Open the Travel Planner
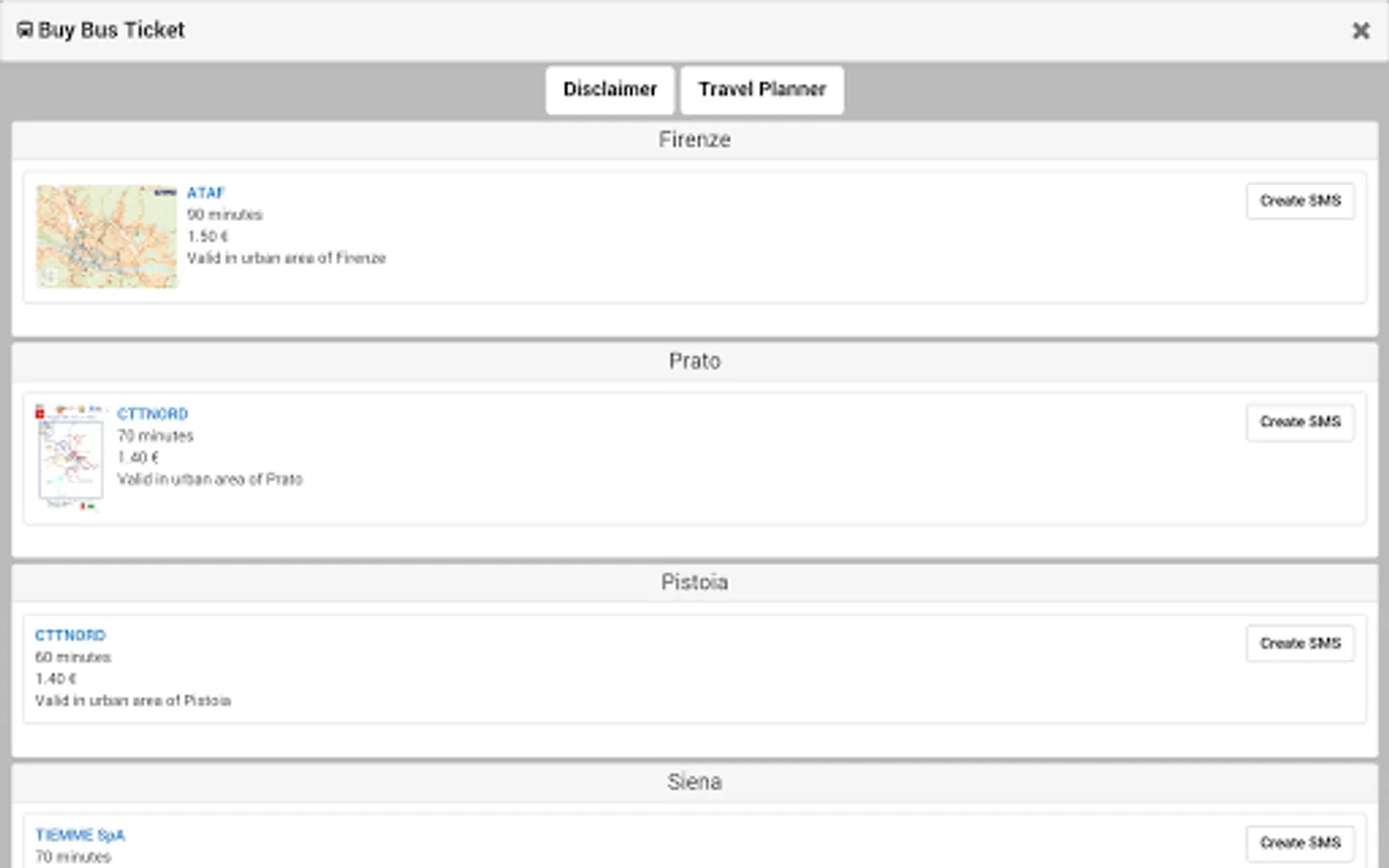Screen dimensions: 1389x868 [762, 90]
